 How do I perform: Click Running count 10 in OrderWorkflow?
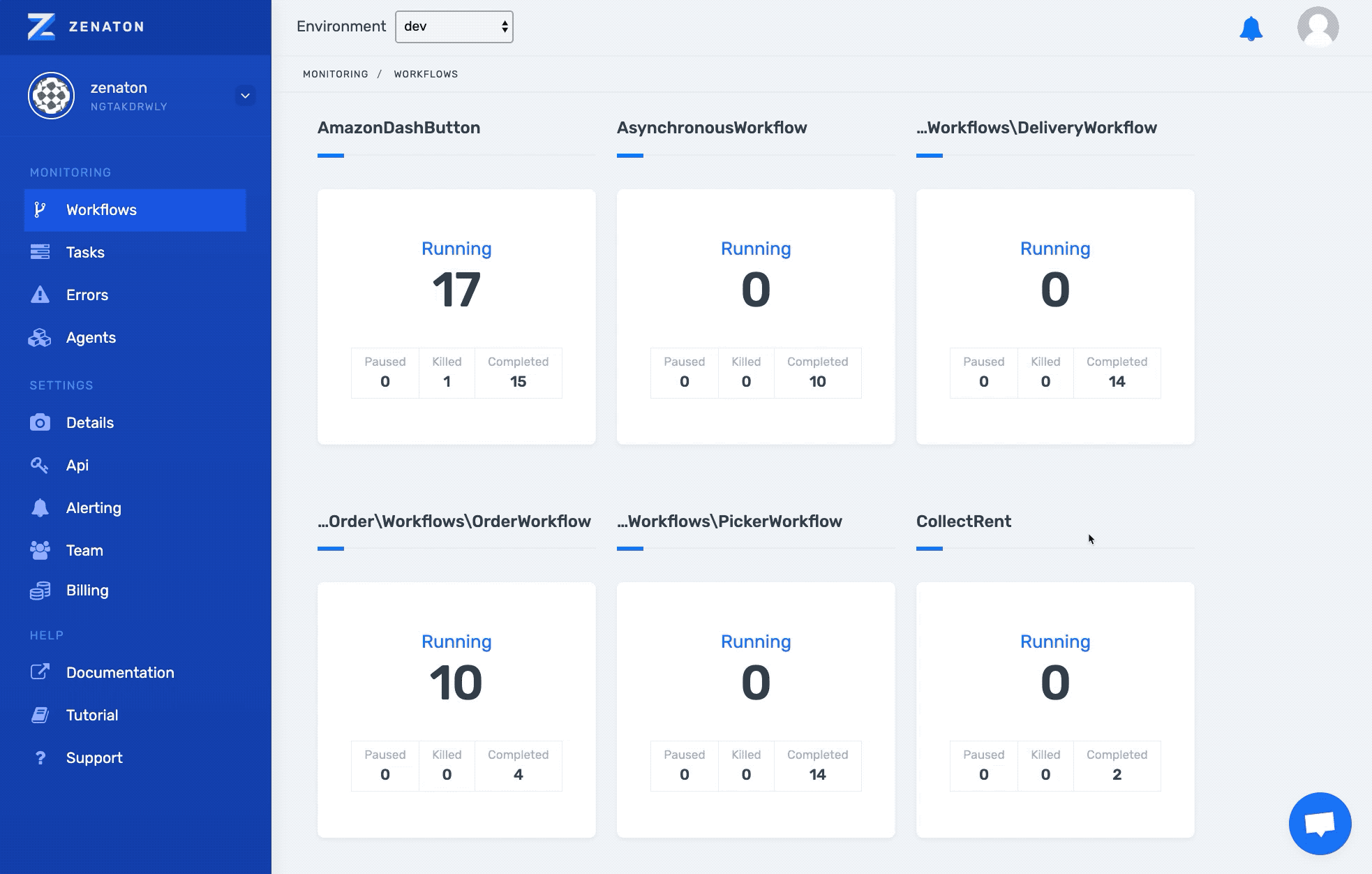456,683
